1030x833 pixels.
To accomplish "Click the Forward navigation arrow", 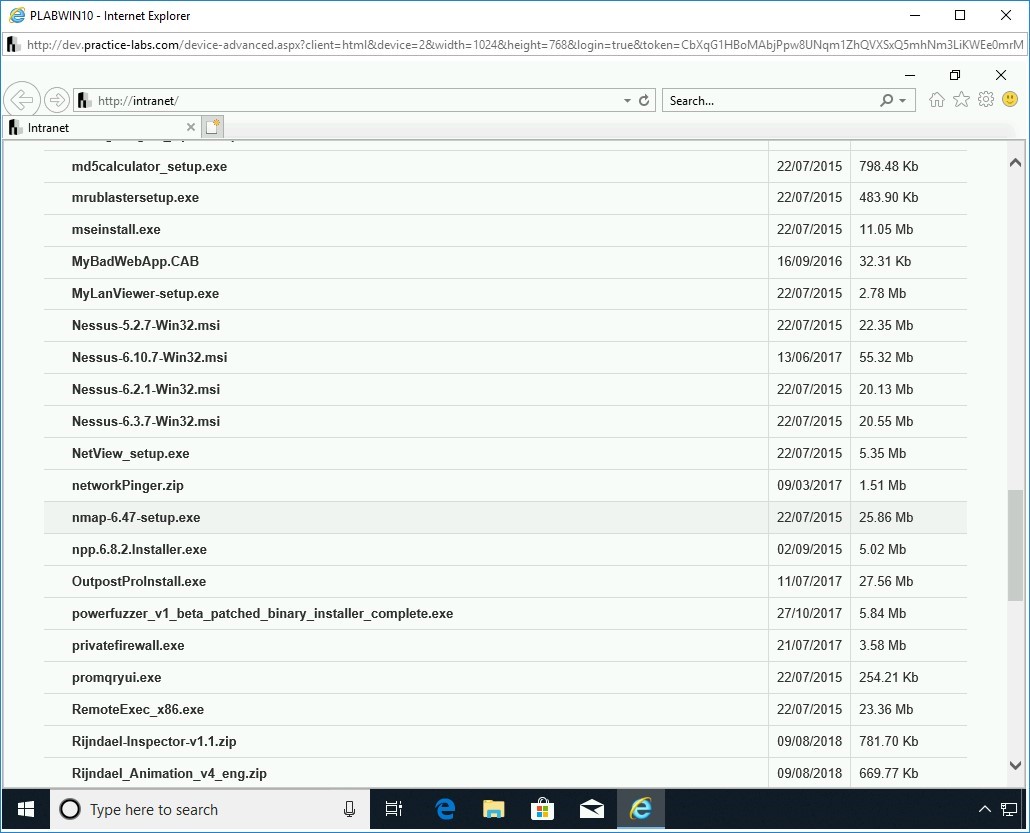I will click(57, 99).
